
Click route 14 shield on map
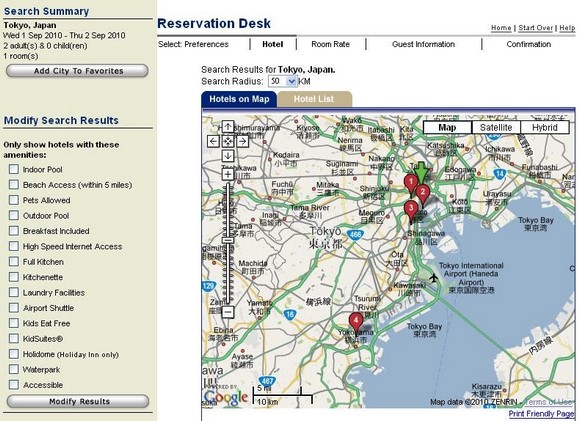(500, 174)
